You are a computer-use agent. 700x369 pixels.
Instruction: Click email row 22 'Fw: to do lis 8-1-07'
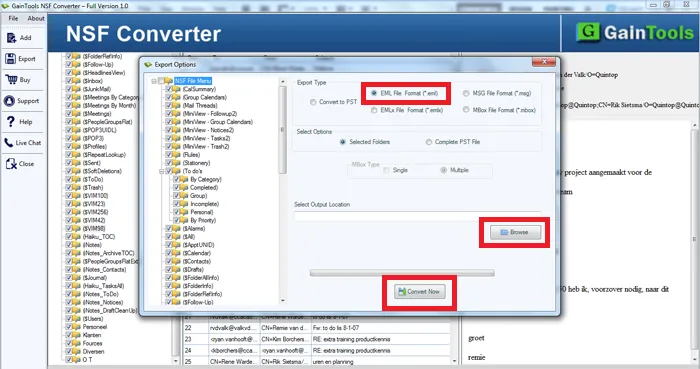coord(317,328)
